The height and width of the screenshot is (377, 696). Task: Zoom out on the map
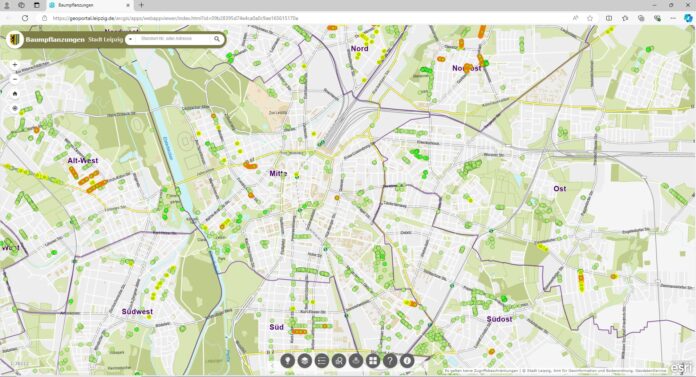(x=15, y=79)
